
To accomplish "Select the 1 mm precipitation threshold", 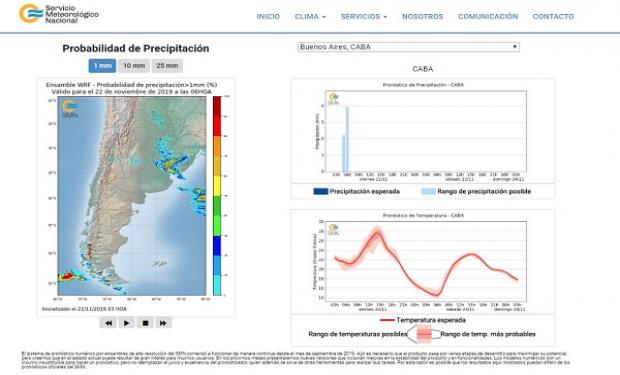I will (102, 66).
